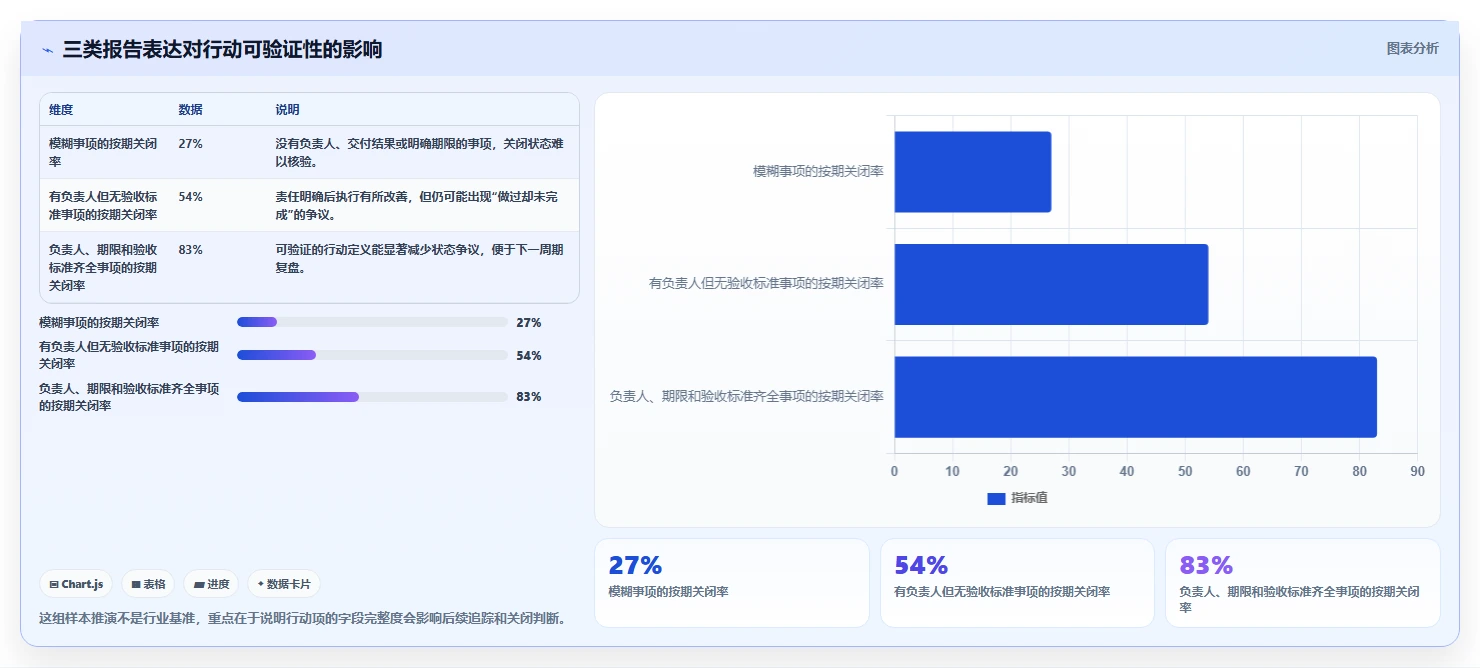Click the main title 三类报告表达对行动可验证性的影响
Screen dimensions: 1480x668
[x=222, y=50]
